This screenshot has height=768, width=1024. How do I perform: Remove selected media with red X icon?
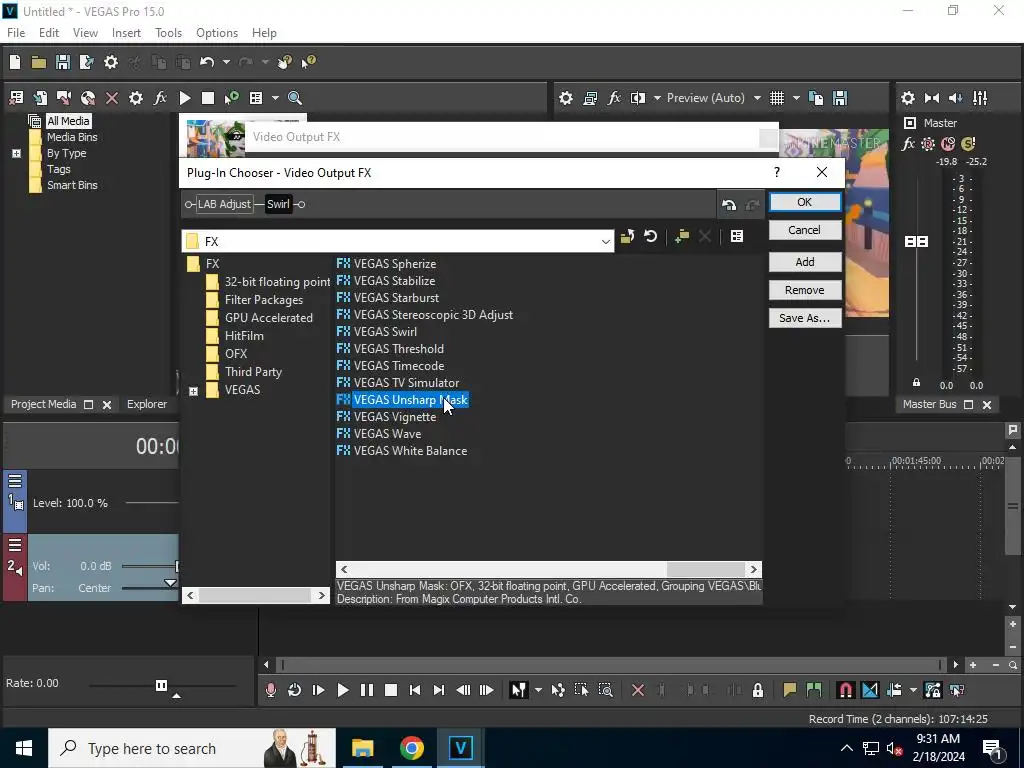tap(112, 98)
